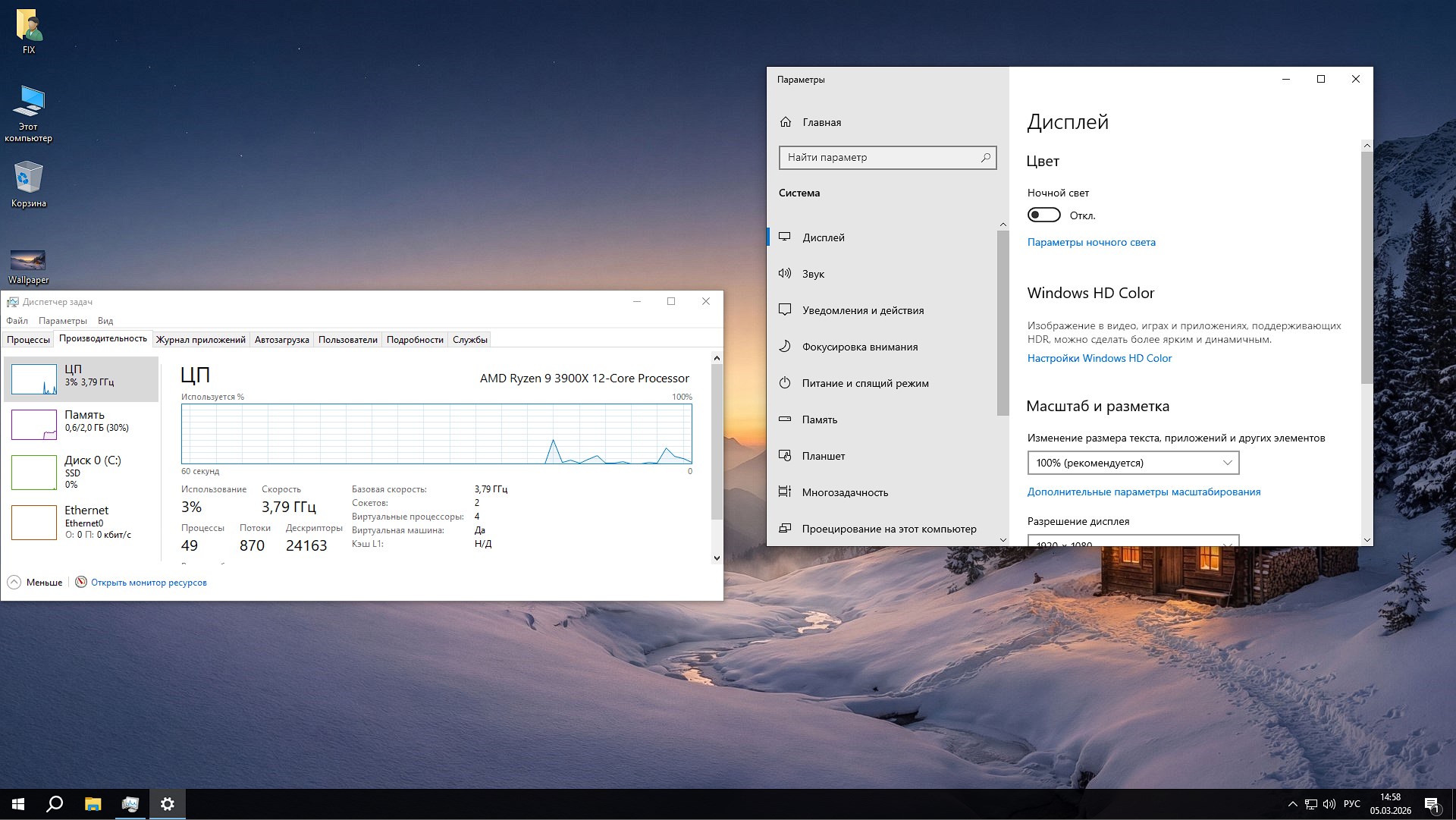Click the Главная home icon in Settings
The height and width of the screenshot is (820, 1456).
[x=785, y=122]
